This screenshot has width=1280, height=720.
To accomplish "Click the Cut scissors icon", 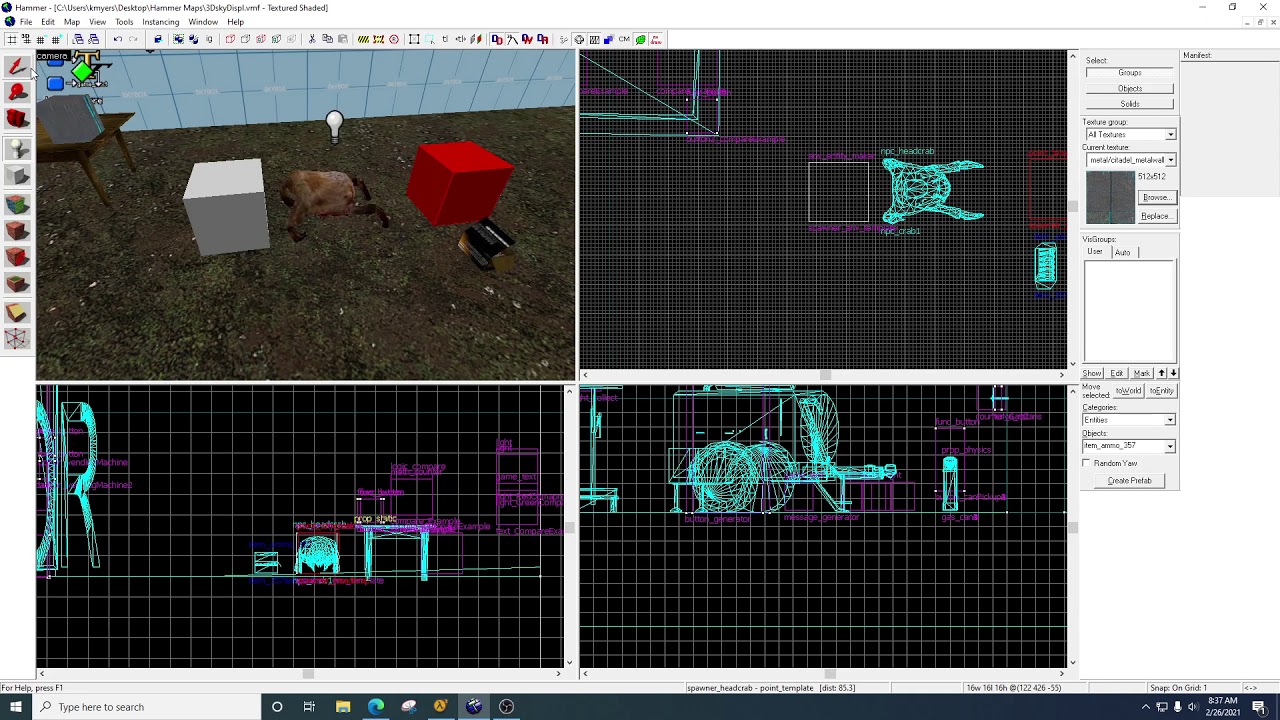I will tap(312, 39).
